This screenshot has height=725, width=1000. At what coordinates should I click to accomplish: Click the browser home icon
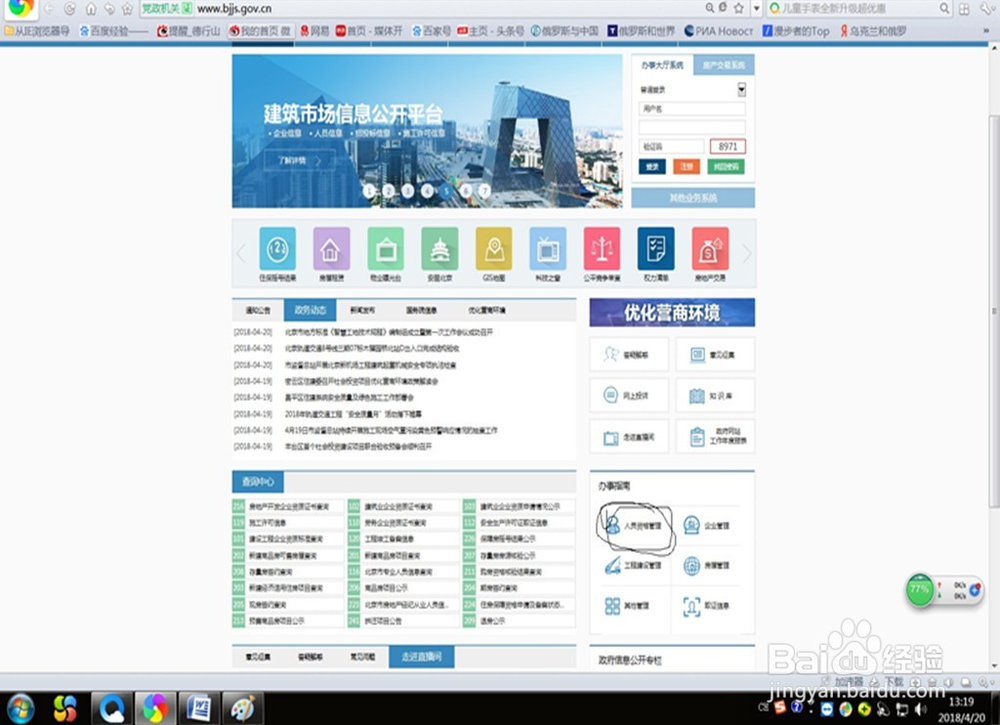pyautogui.click(x=91, y=9)
